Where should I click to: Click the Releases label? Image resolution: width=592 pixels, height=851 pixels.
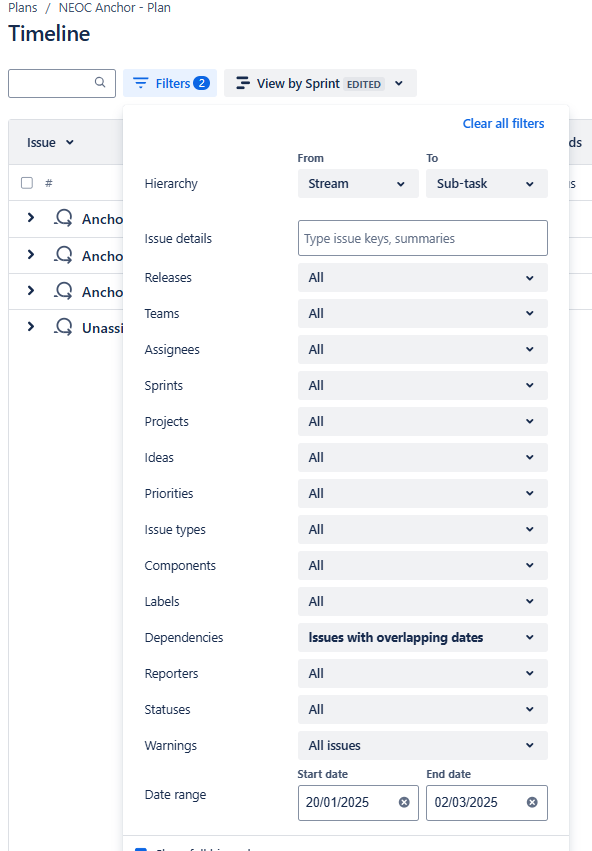click(x=168, y=278)
